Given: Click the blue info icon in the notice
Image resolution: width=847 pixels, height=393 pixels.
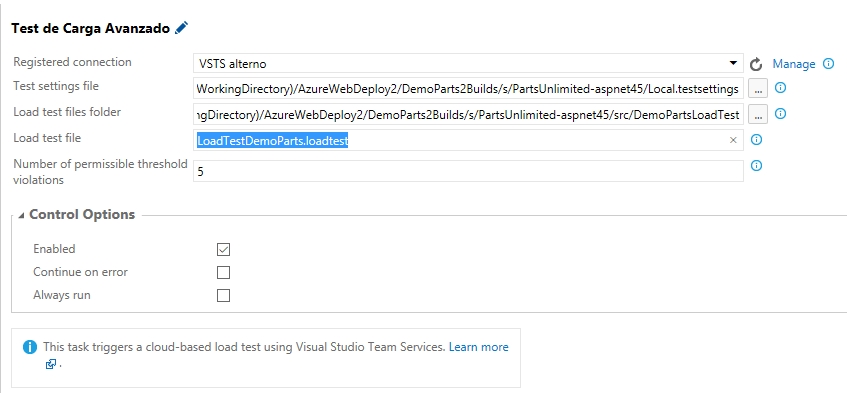Looking at the screenshot, I should pos(30,347).
